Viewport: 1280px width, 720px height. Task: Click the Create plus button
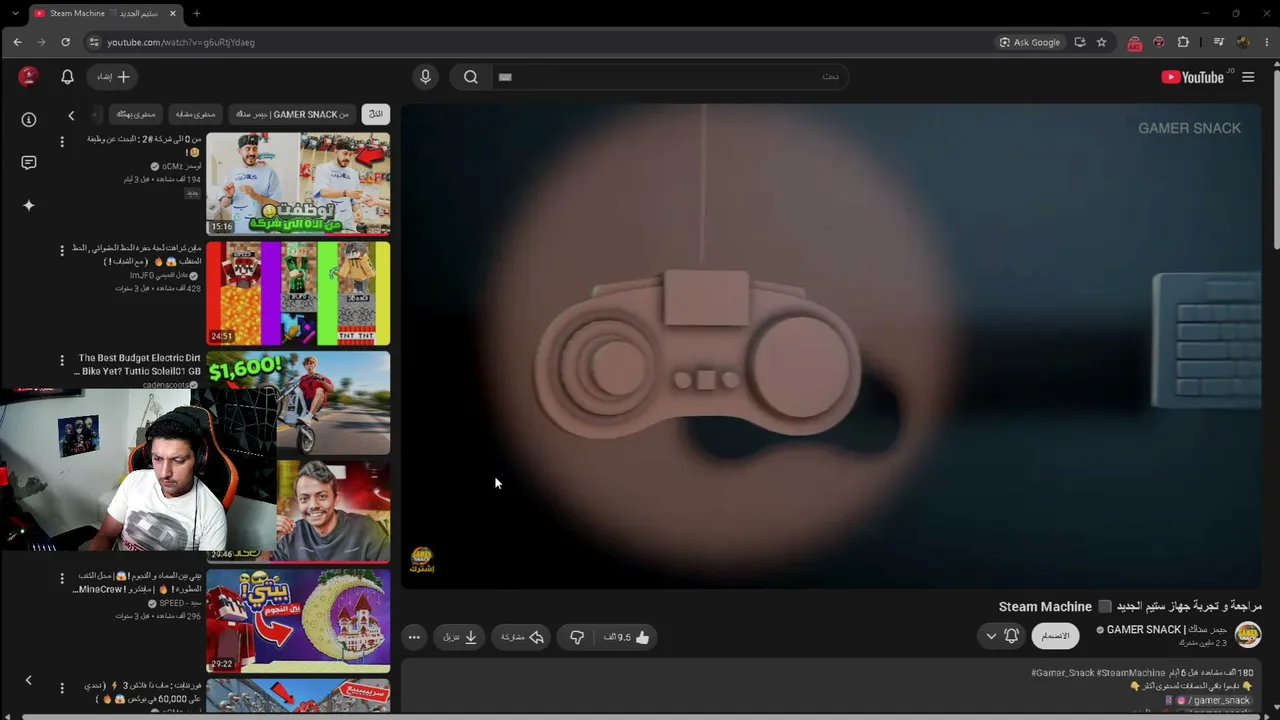point(113,77)
